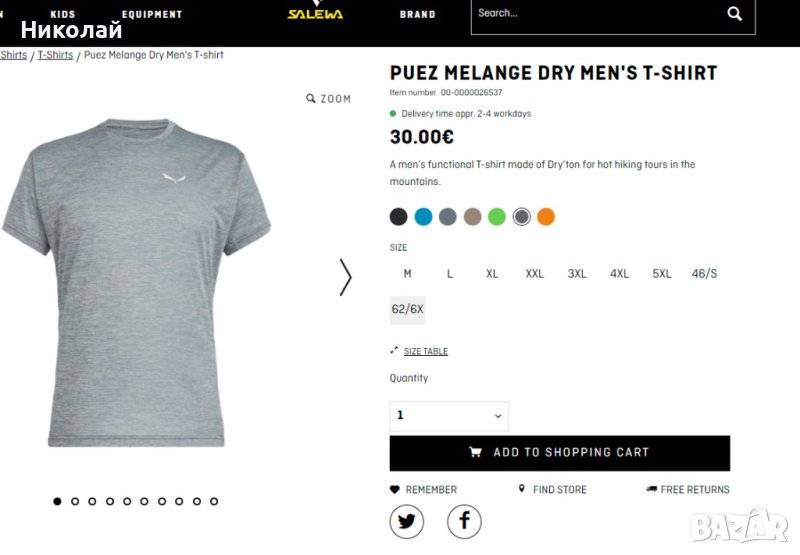The width and height of the screenshot is (800, 555).
Task: Select size XXL
Action: point(535,274)
